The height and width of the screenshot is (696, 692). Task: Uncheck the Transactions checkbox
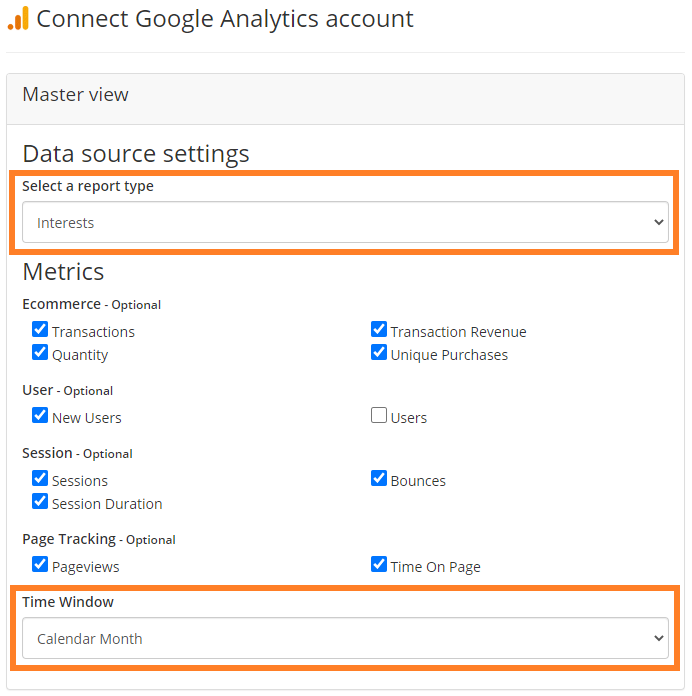pyautogui.click(x=40, y=329)
